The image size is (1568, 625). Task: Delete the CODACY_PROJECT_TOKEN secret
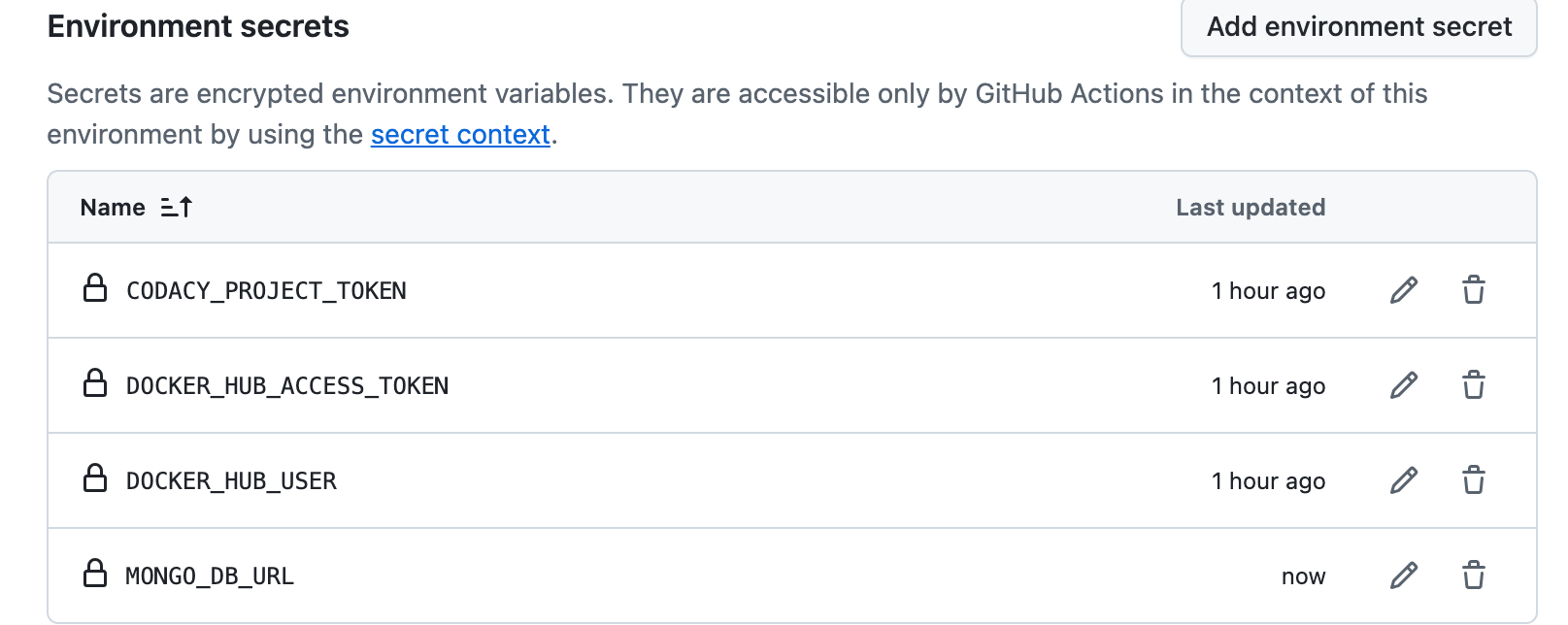(1473, 290)
